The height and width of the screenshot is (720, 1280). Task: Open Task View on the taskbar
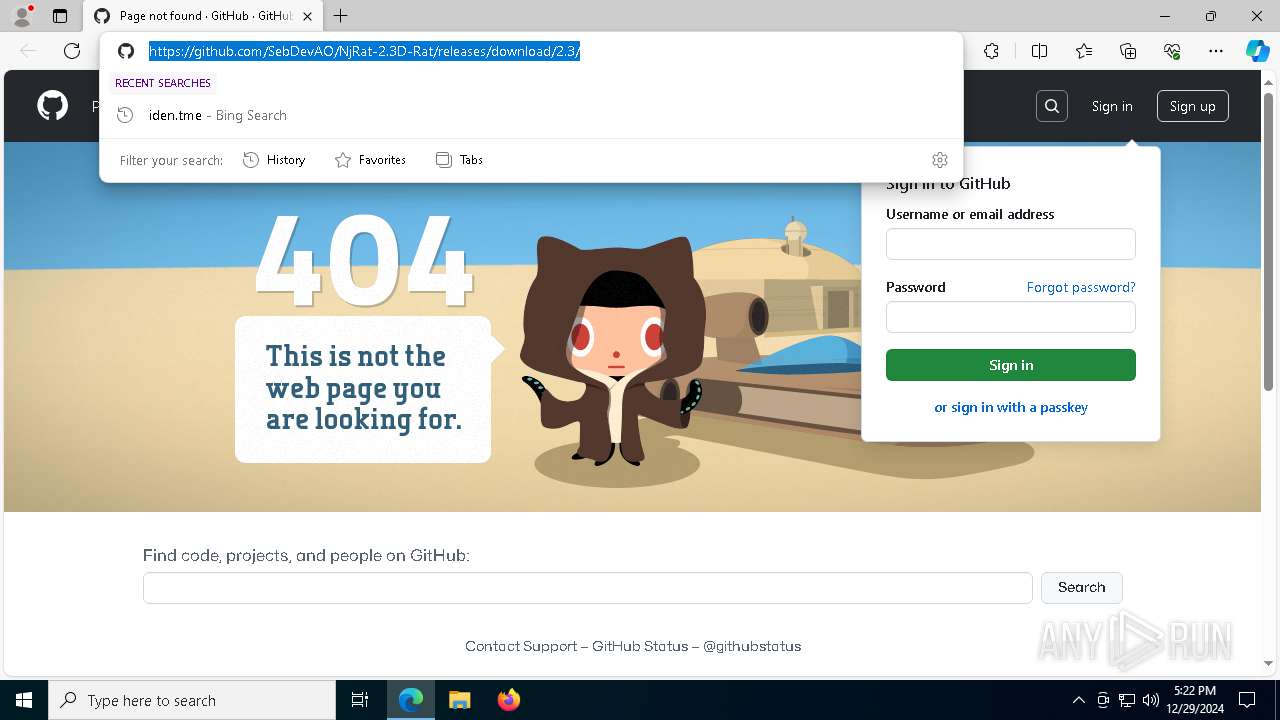tap(360, 700)
